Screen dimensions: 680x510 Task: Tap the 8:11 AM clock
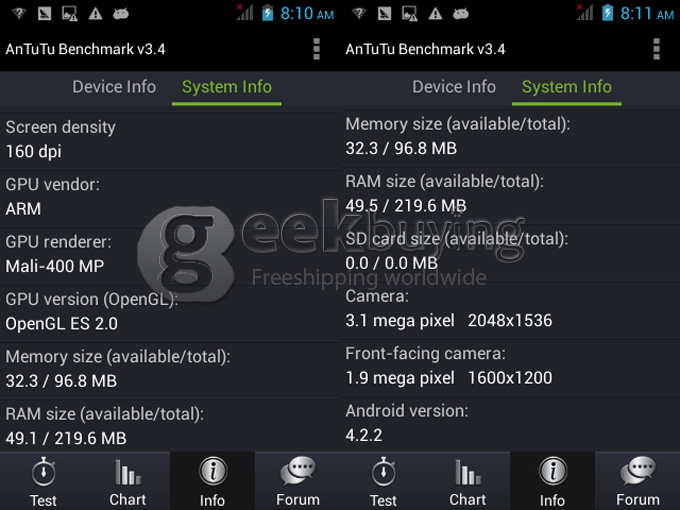pos(647,13)
